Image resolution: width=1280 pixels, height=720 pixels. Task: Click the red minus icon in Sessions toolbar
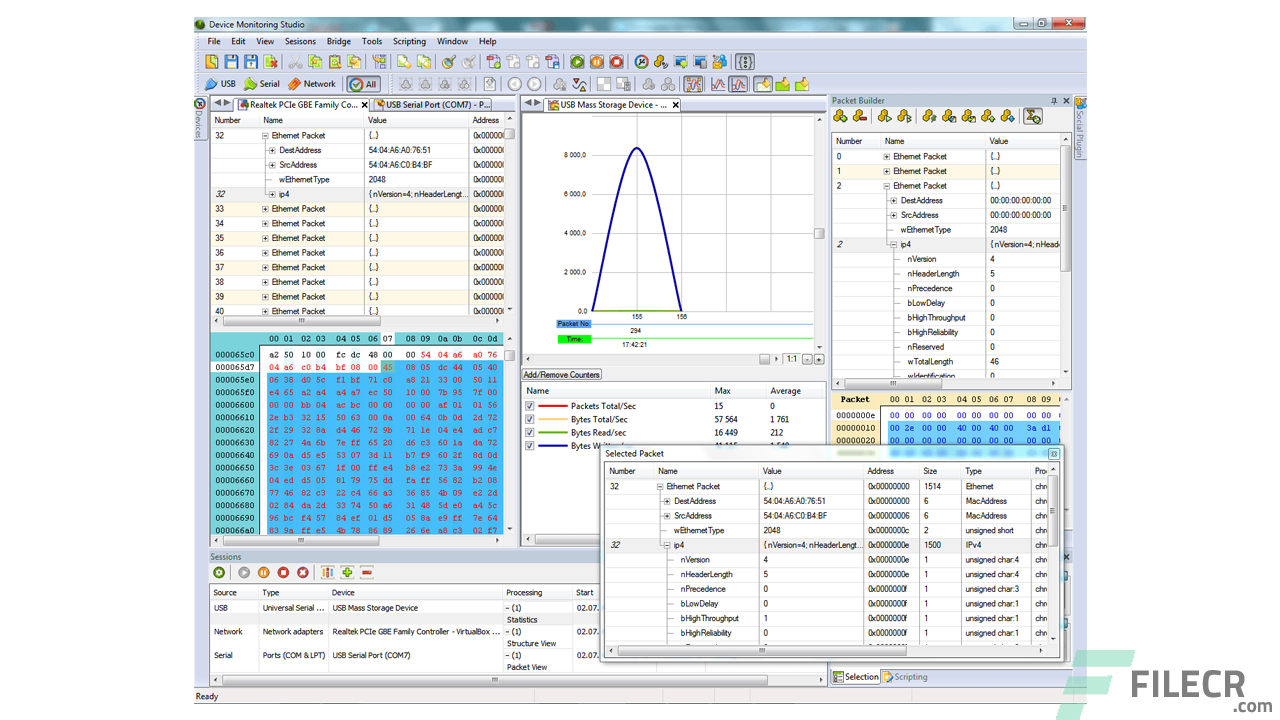pos(367,572)
